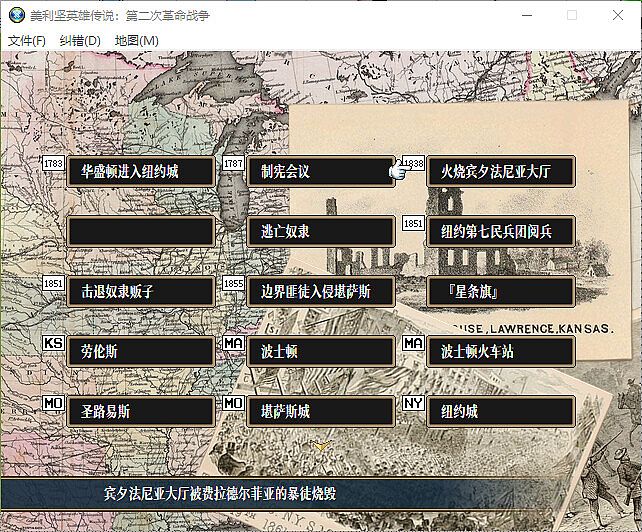Select the 制宪会议 entry
The height and width of the screenshot is (532, 642).
pyautogui.click(x=321, y=171)
